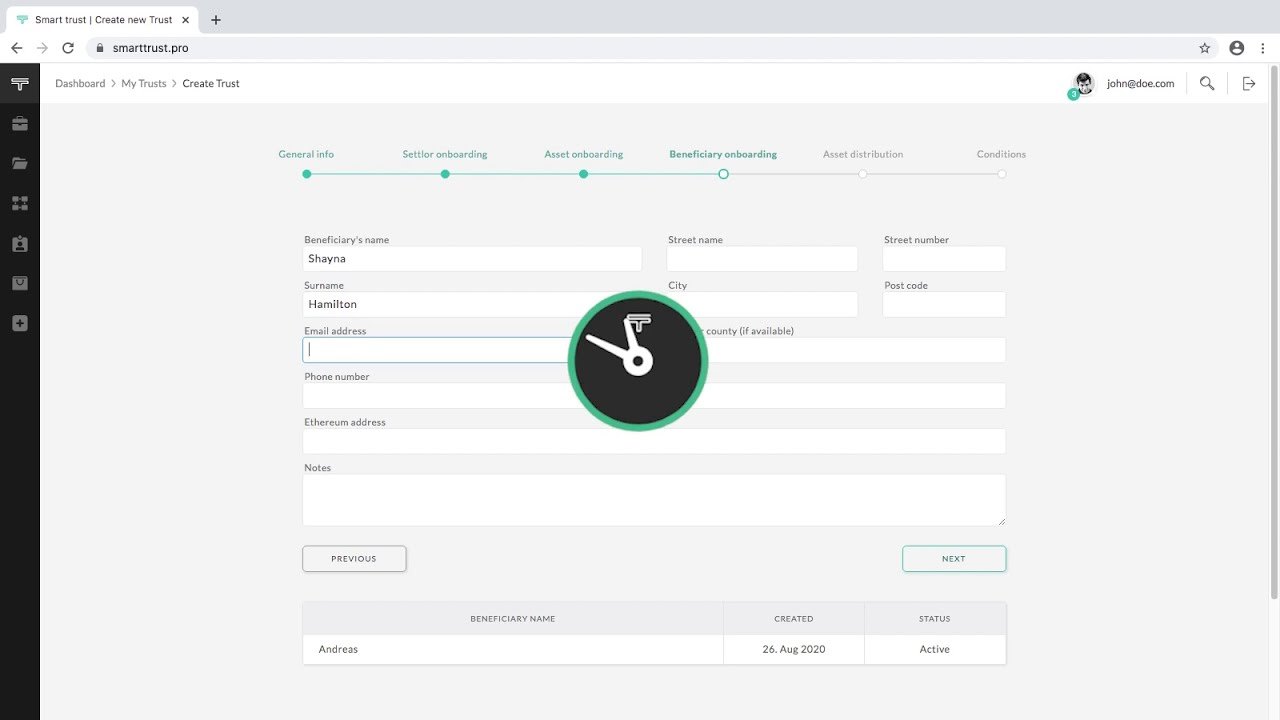The image size is (1280, 720).
Task: Click the NEXT button
Action: (954, 559)
